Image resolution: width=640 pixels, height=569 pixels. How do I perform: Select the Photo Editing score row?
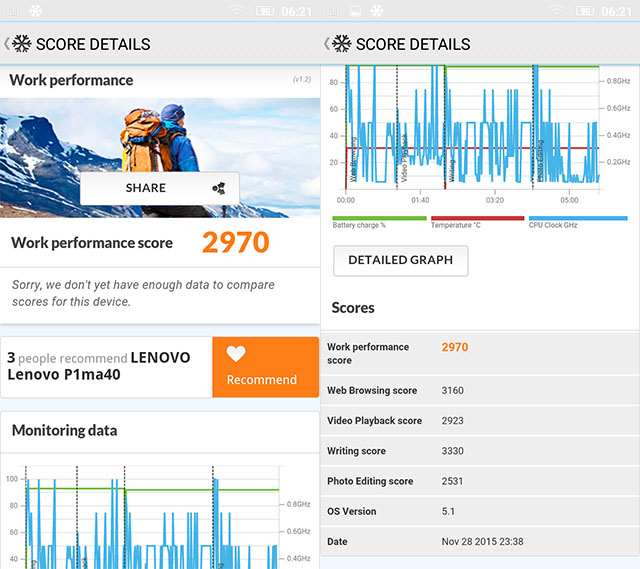[480, 481]
